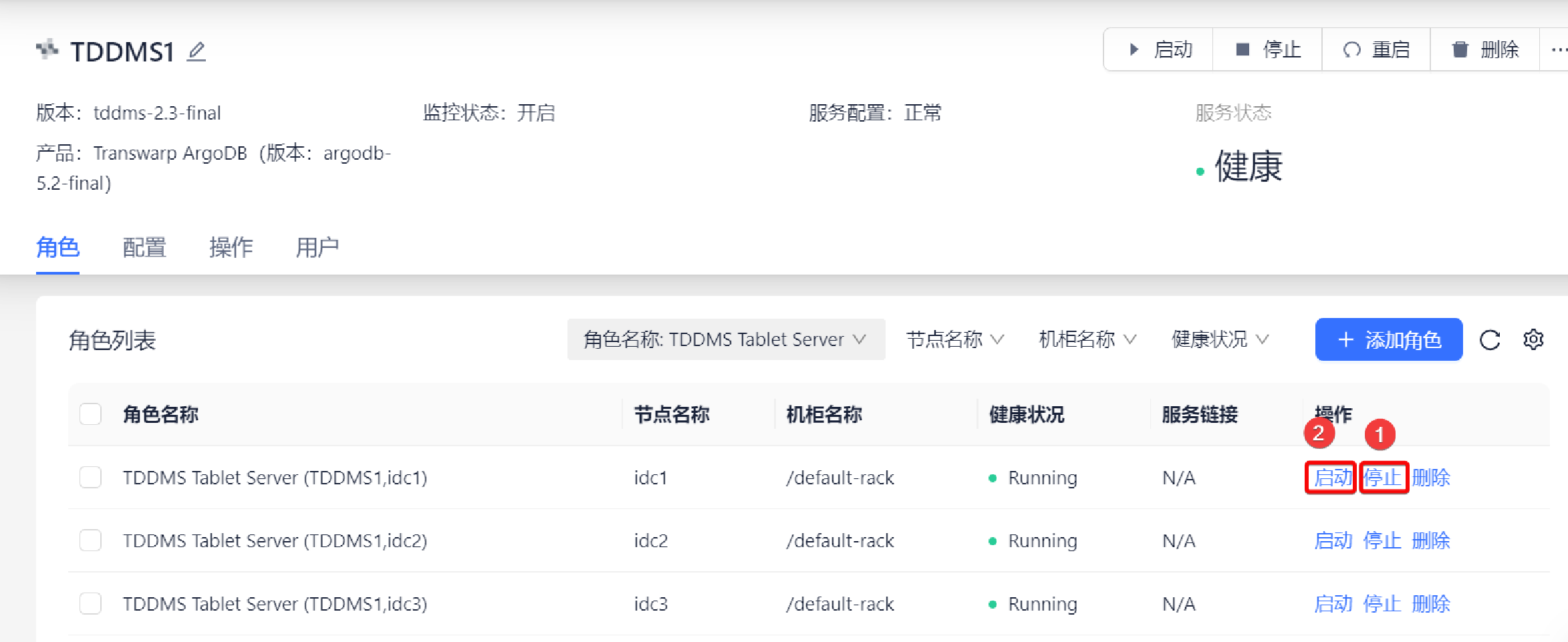Screen dimensions: 1568x642
Task: Click the TDDMS1 service title
Action: click(x=122, y=51)
